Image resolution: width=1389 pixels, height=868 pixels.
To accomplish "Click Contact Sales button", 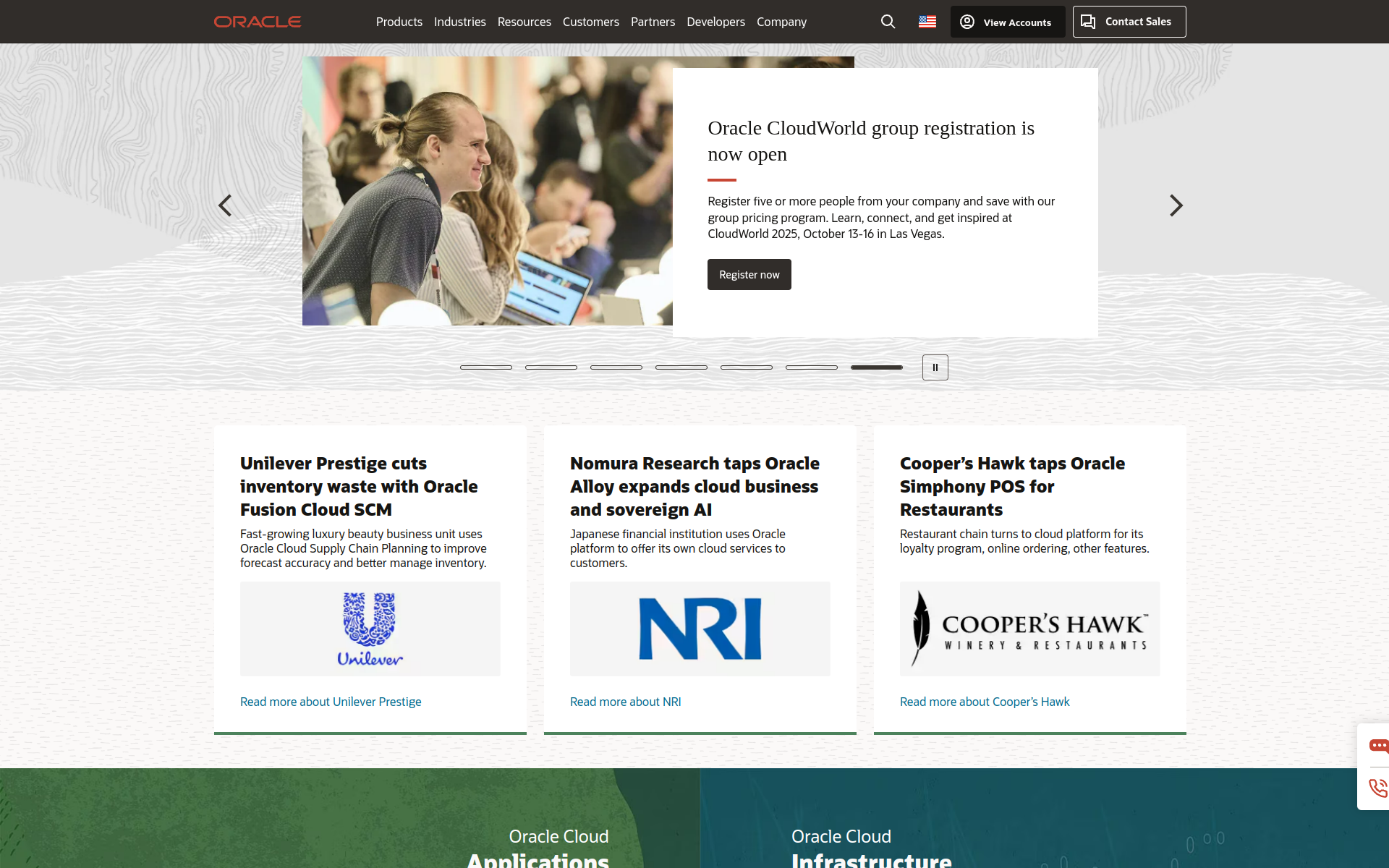I will click(x=1129, y=22).
